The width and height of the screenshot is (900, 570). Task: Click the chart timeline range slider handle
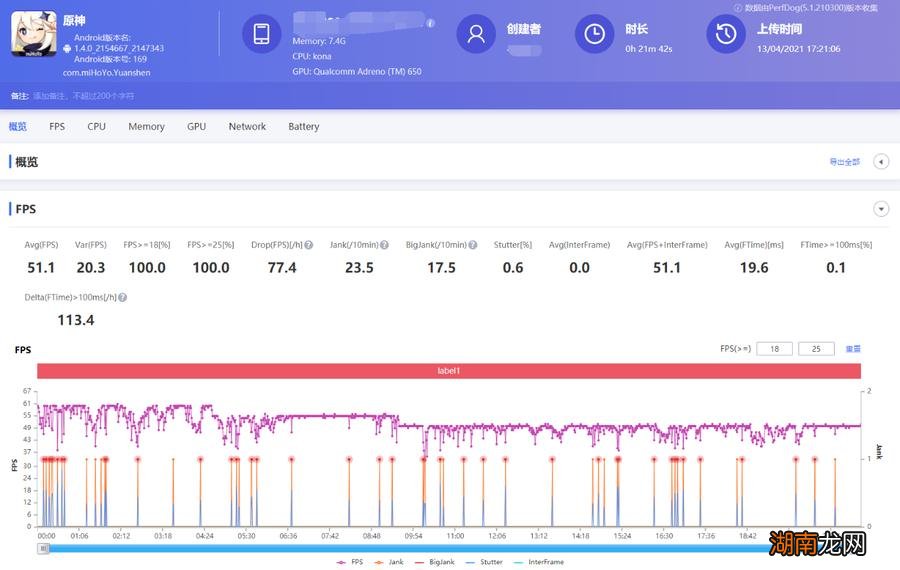[43, 548]
